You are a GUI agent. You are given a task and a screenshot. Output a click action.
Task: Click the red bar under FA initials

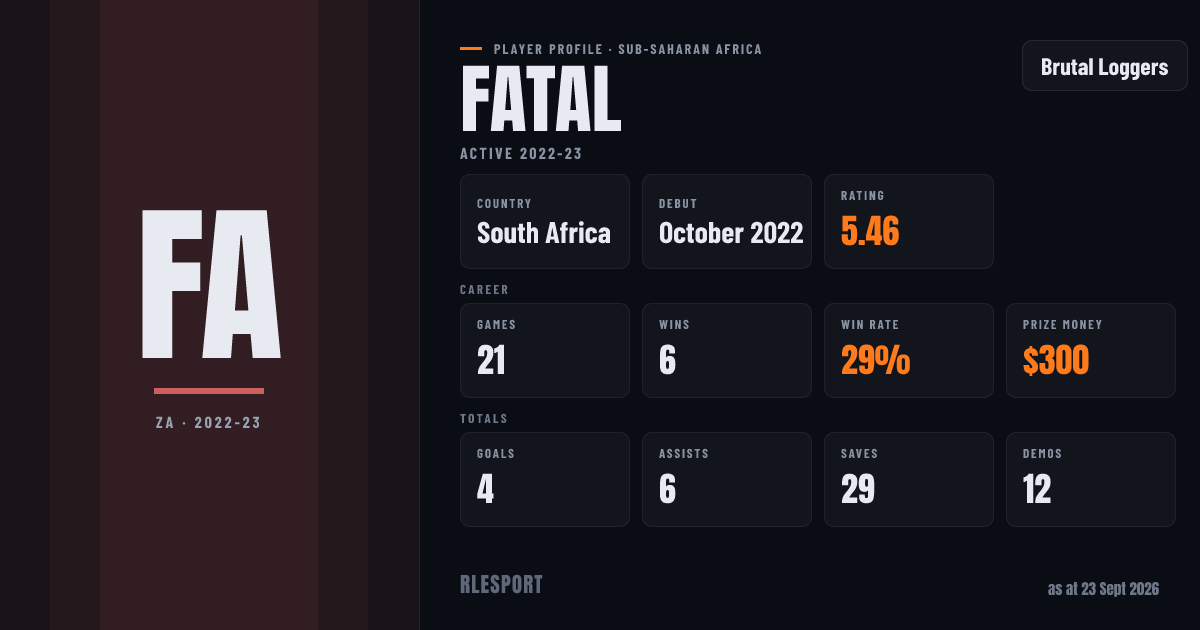(209, 390)
